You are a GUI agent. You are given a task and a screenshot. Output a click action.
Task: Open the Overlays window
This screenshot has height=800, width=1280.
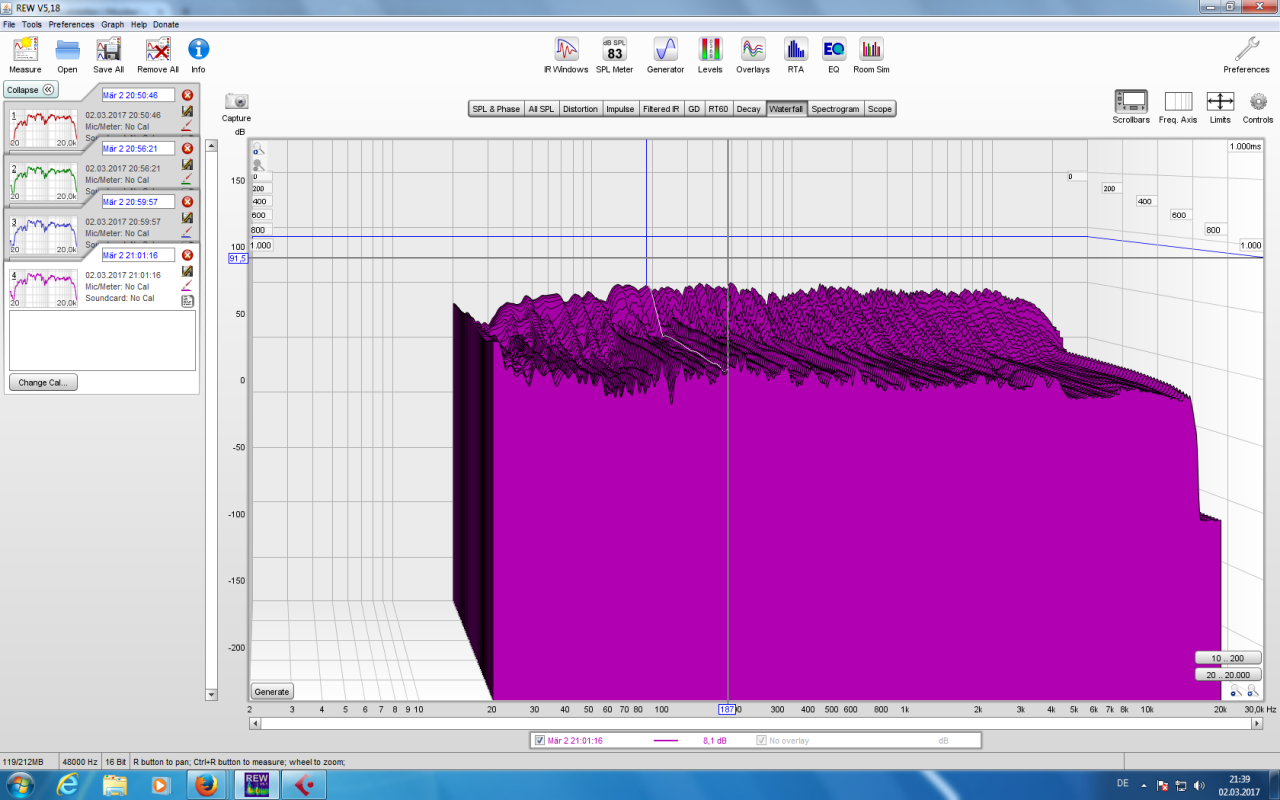point(753,49)
